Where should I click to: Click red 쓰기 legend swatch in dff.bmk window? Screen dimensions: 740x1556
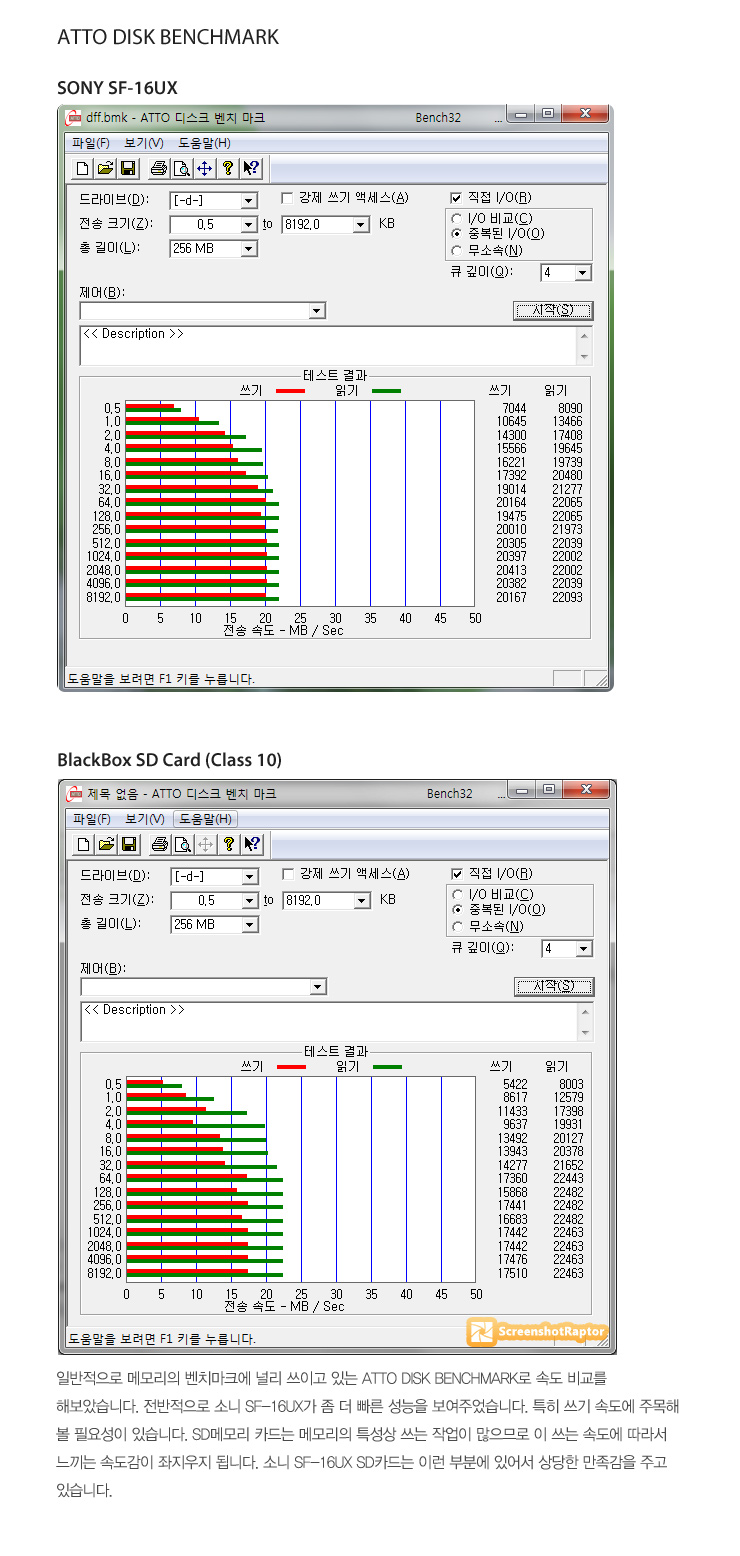(290, 390)
